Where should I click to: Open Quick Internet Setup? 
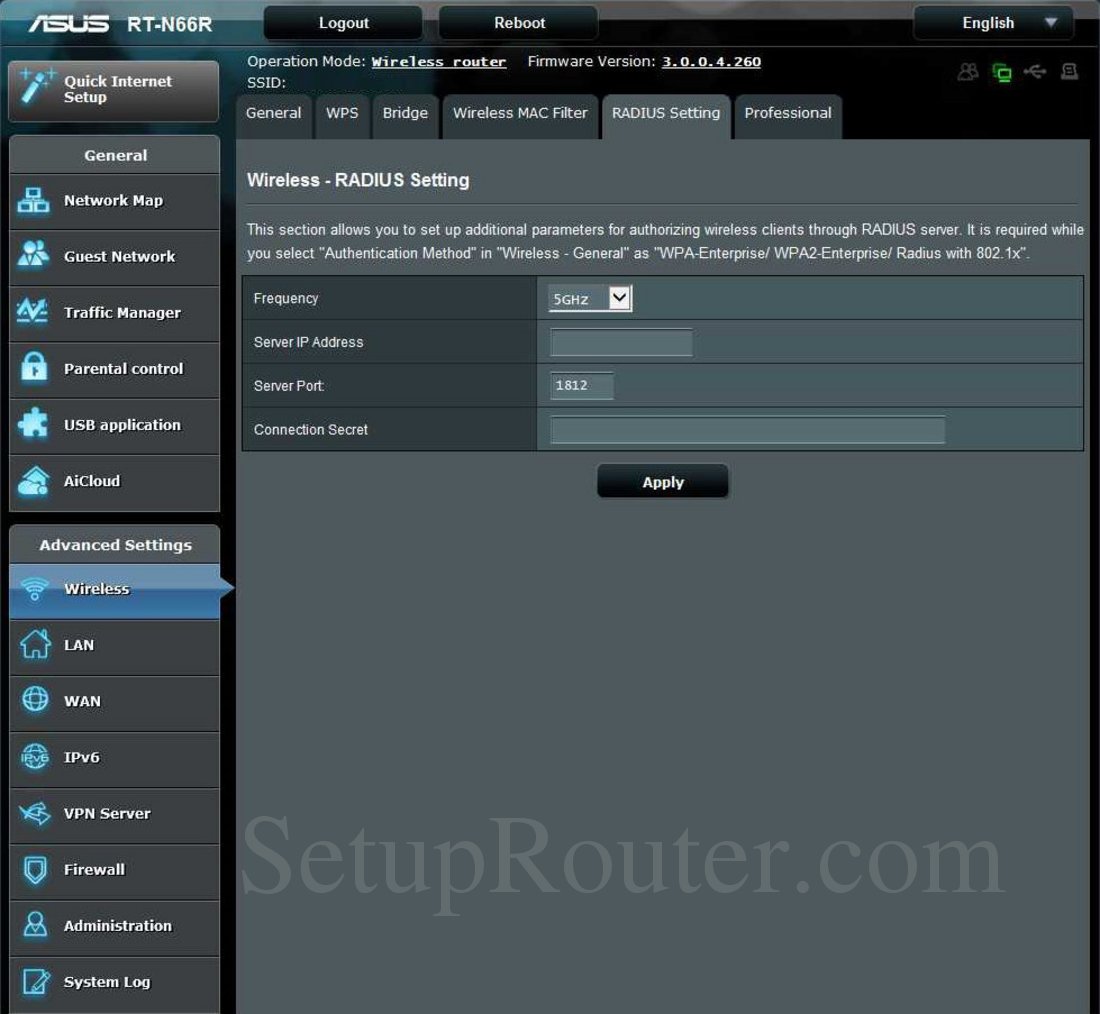pos(114,91)
